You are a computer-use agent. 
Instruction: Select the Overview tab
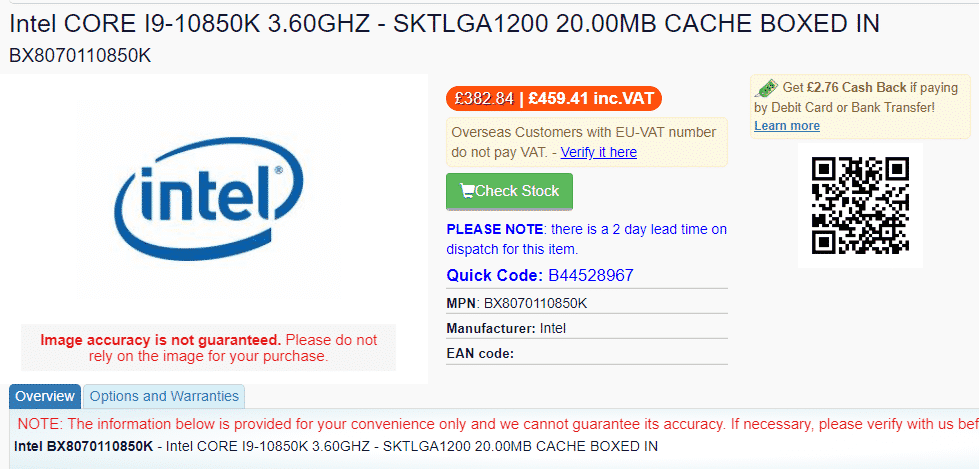45,397
